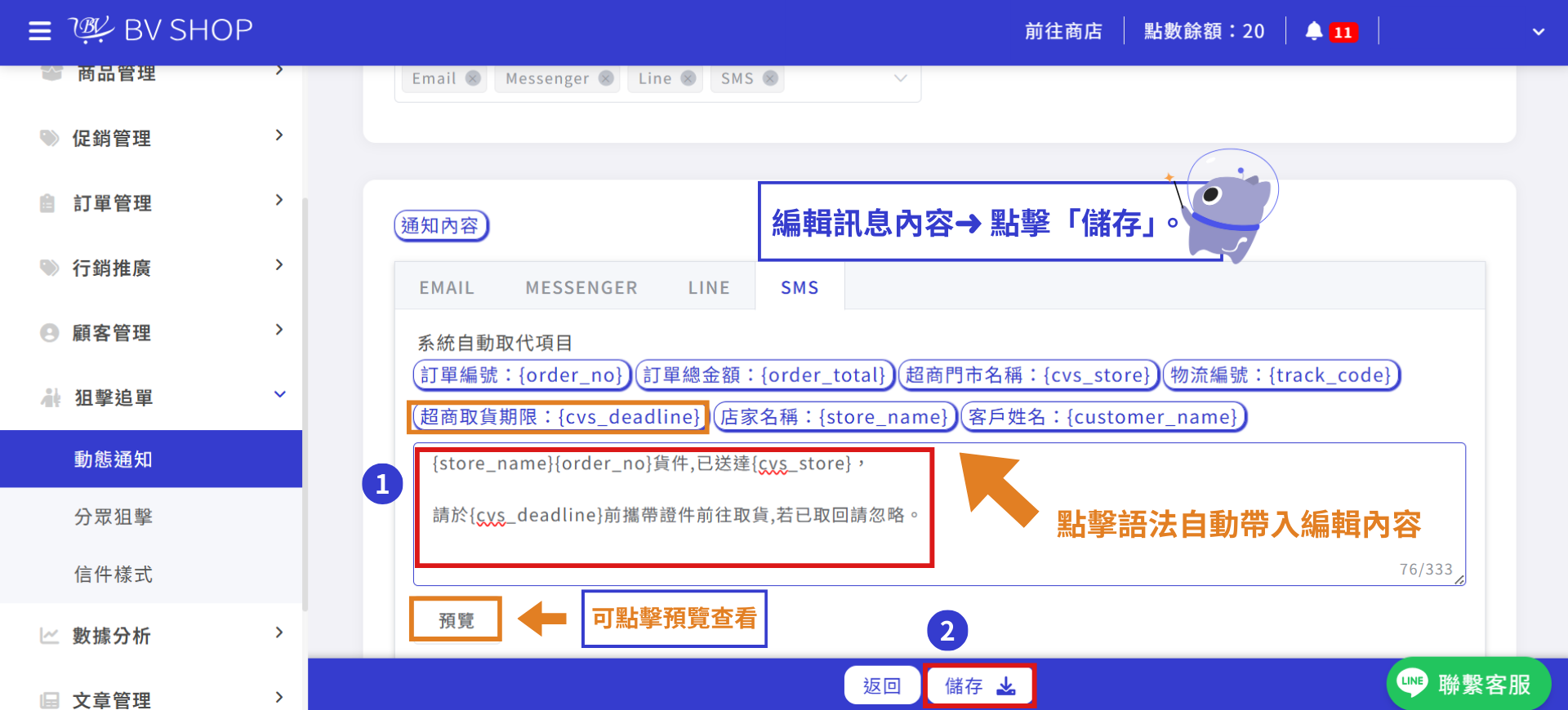Image resolution: width=1568 pixels, height=710 pixels.
Task: Click the 文章管理 news icon
Action: point(49,700)
